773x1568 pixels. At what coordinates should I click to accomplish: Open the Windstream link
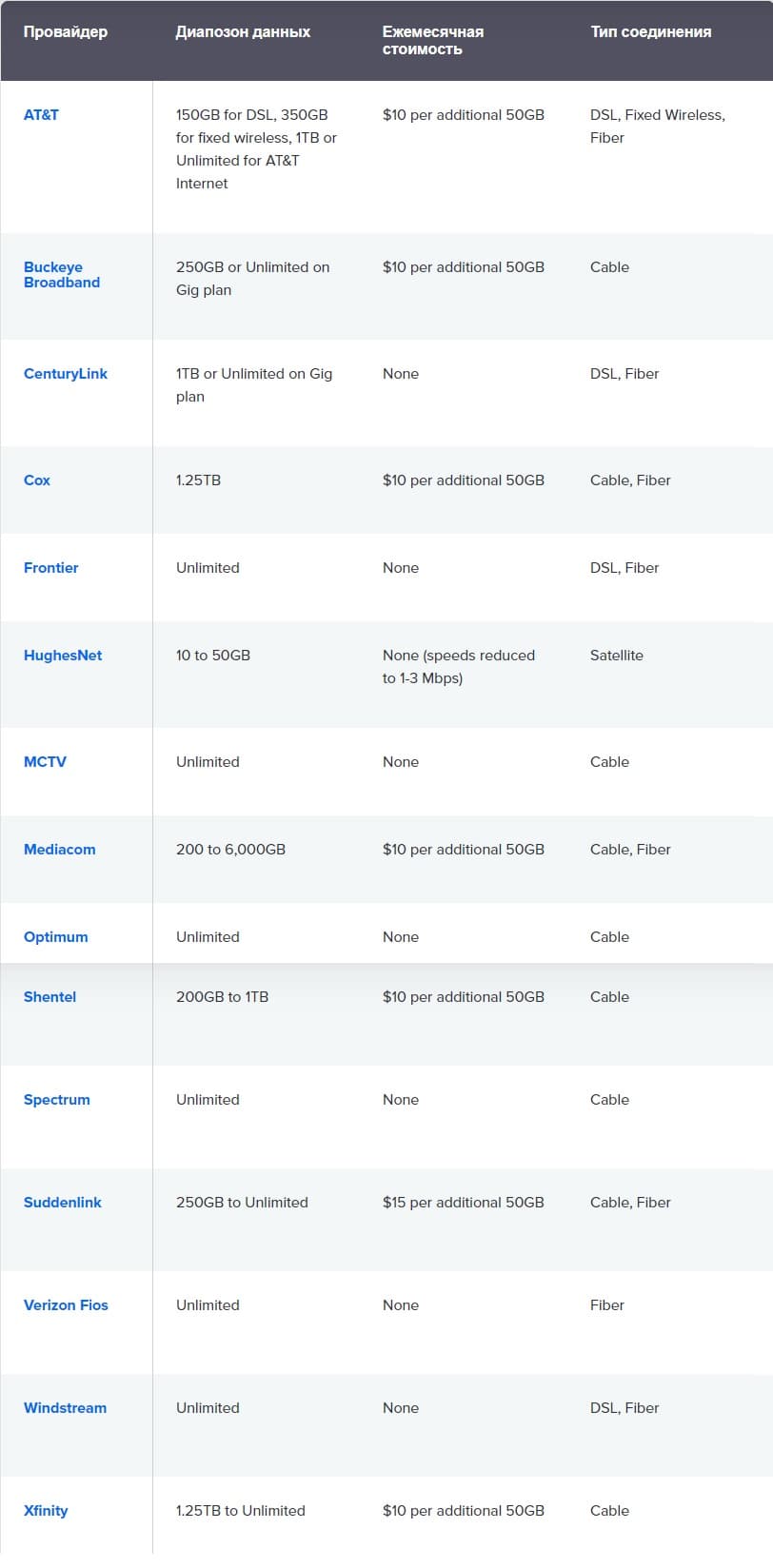pos(66,1407)
